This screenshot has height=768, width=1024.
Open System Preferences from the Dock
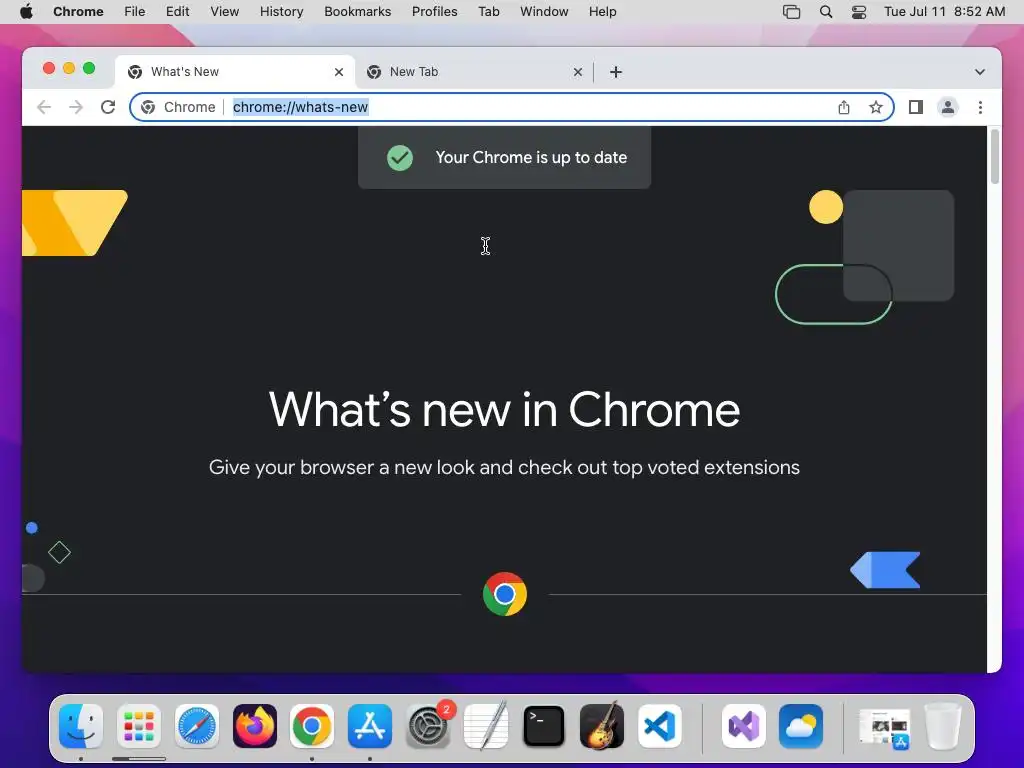coord(428,726)
